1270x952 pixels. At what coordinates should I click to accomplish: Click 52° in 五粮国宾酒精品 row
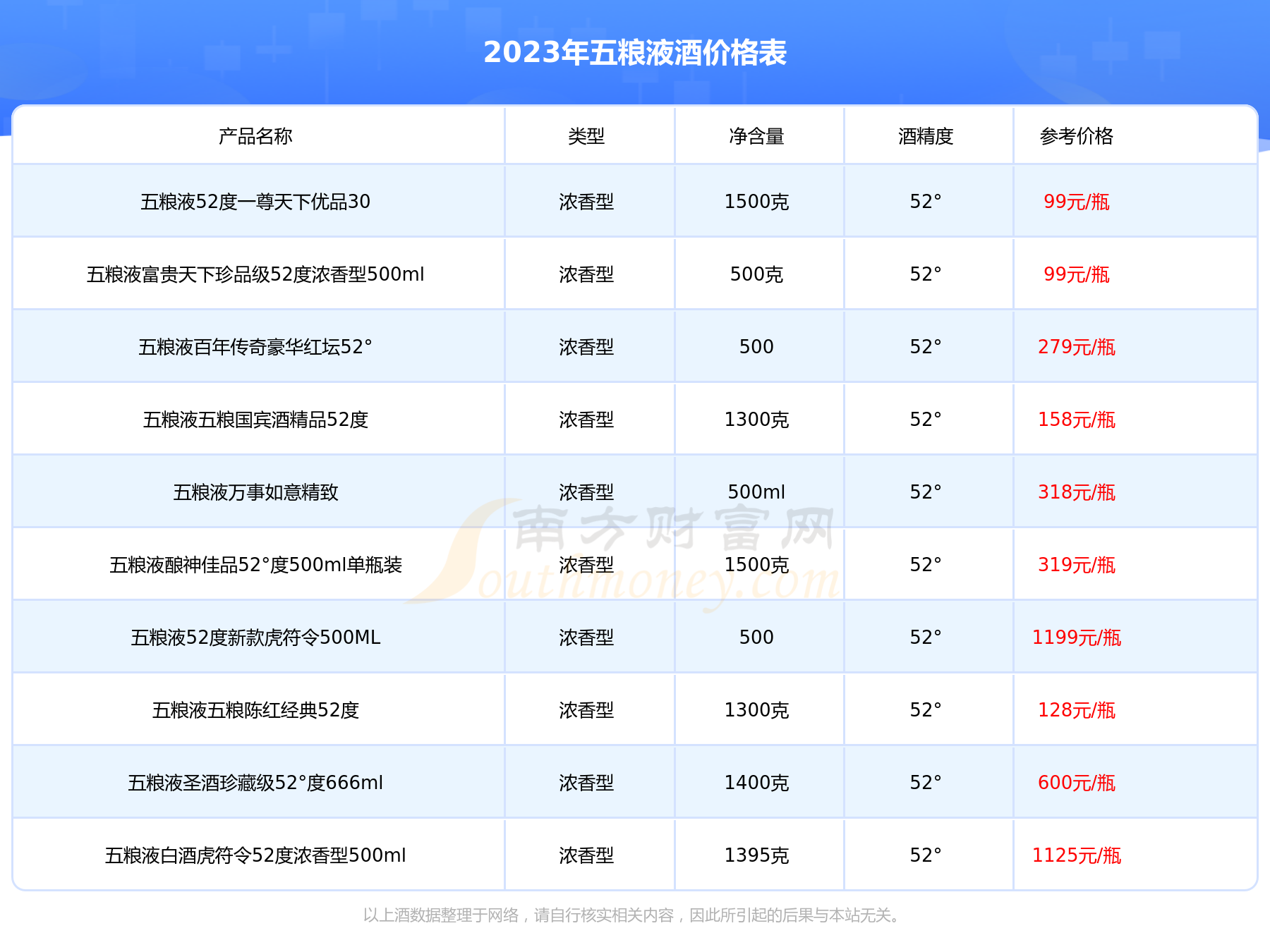926,420
